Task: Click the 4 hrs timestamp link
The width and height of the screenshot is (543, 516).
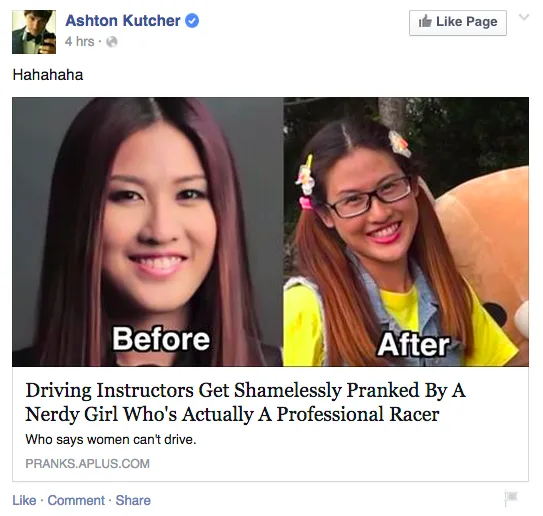Action: (x=79, y=42)
